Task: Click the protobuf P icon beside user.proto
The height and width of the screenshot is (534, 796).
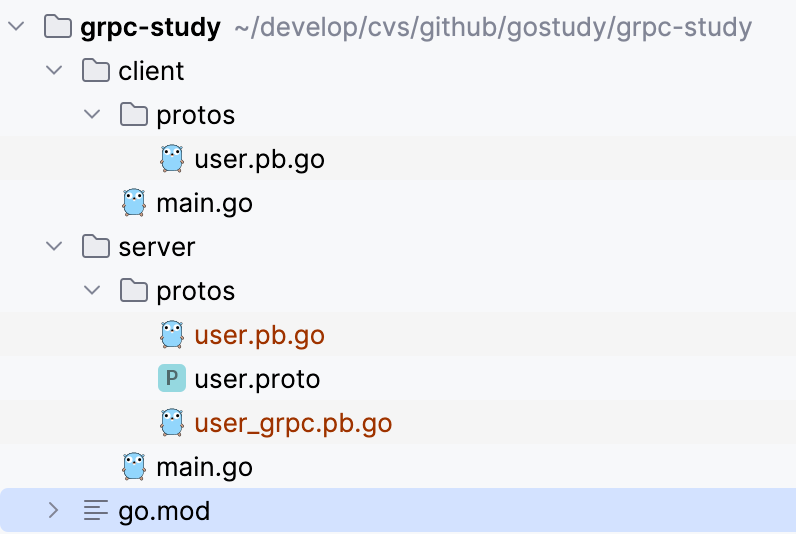Action: click(172, 379)
